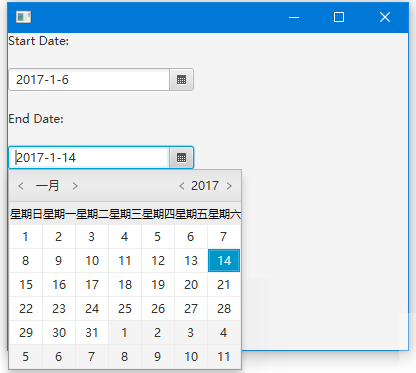This screenshot has height=373, width=416.
Task: Click the application icon in title bar
Action: tap(23, 17)
